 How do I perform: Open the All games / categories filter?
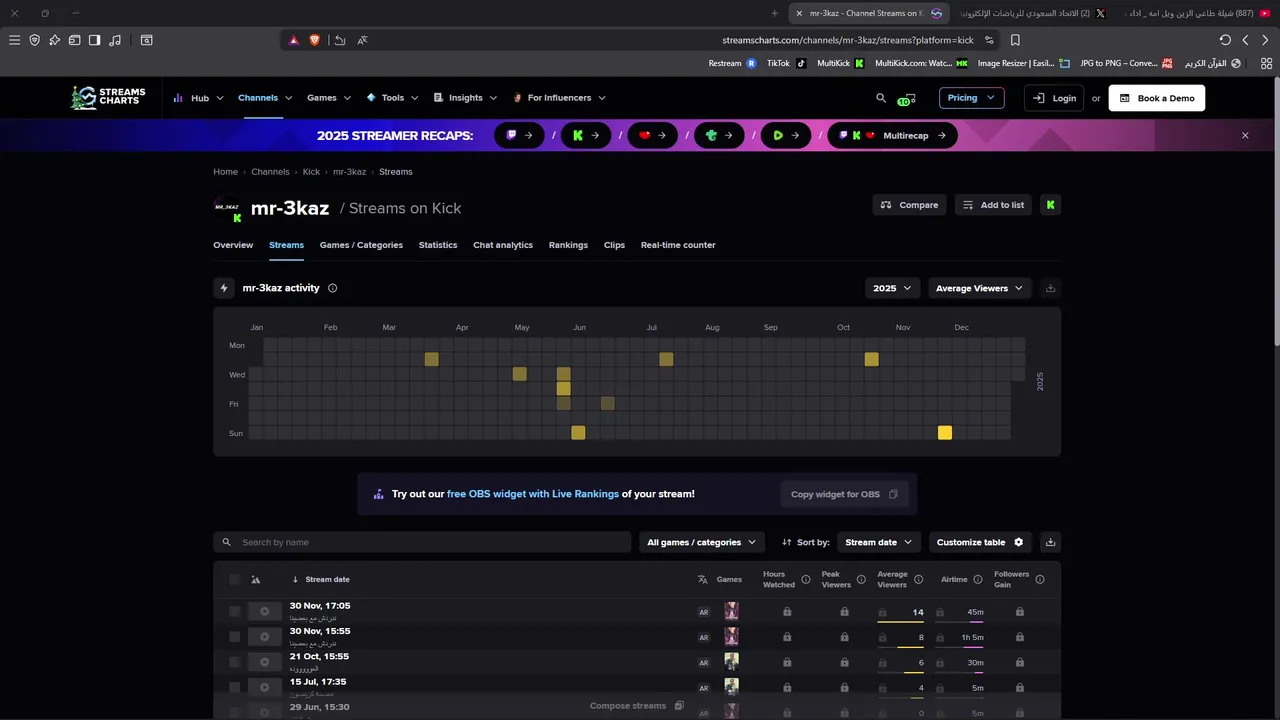702,542
